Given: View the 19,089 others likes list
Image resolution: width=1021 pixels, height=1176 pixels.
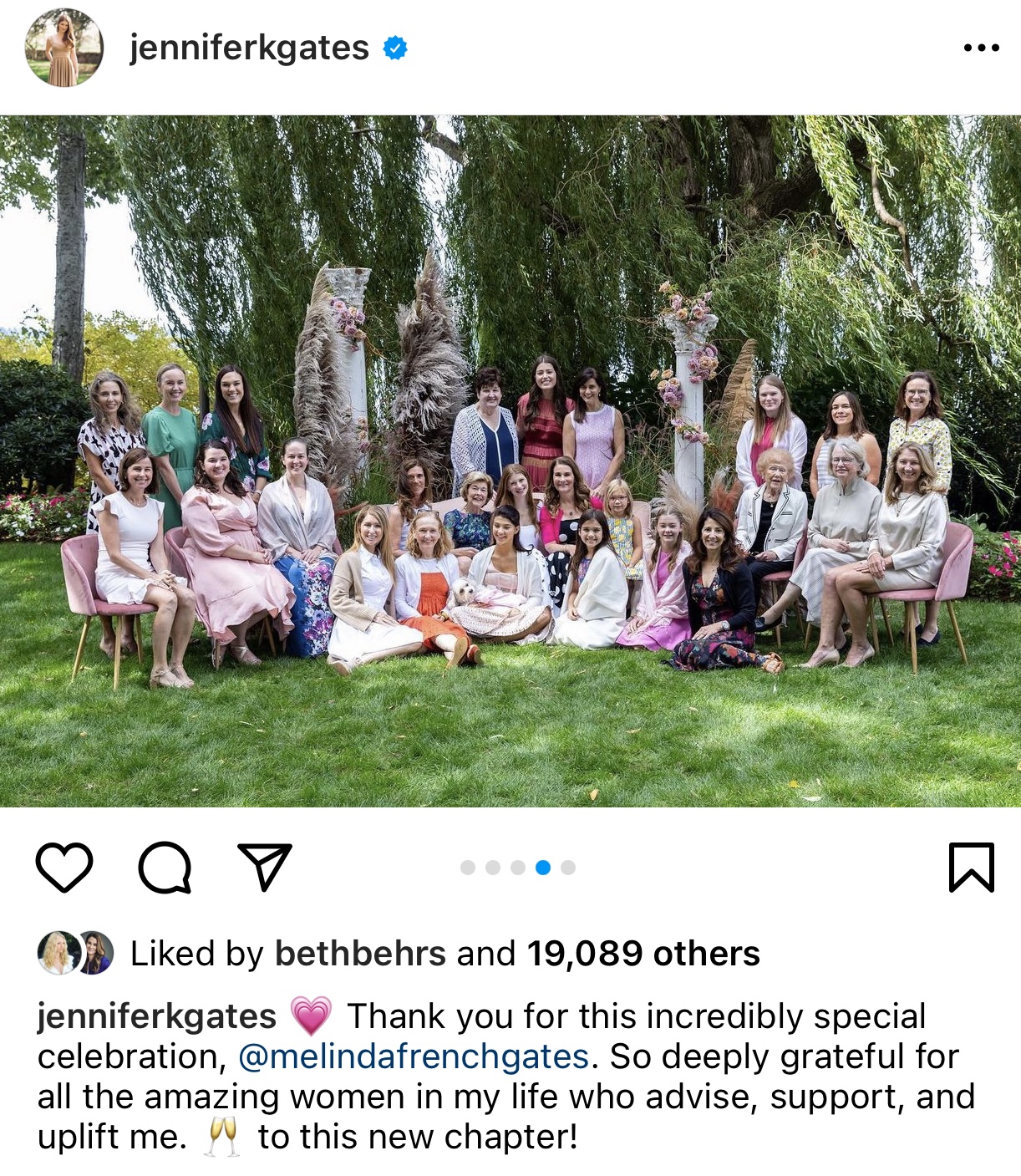Looking at the screenshot, I should coord(643,953).
